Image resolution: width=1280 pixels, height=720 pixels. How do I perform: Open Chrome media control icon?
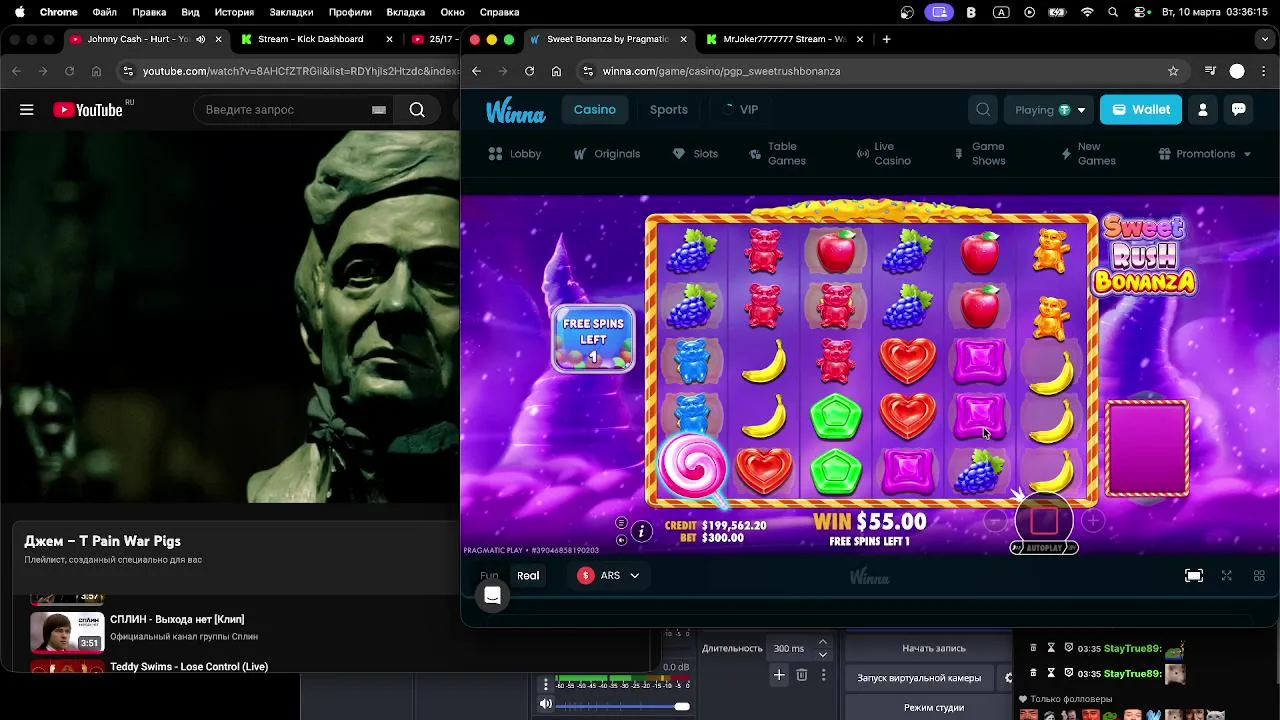click(1210, 71)
